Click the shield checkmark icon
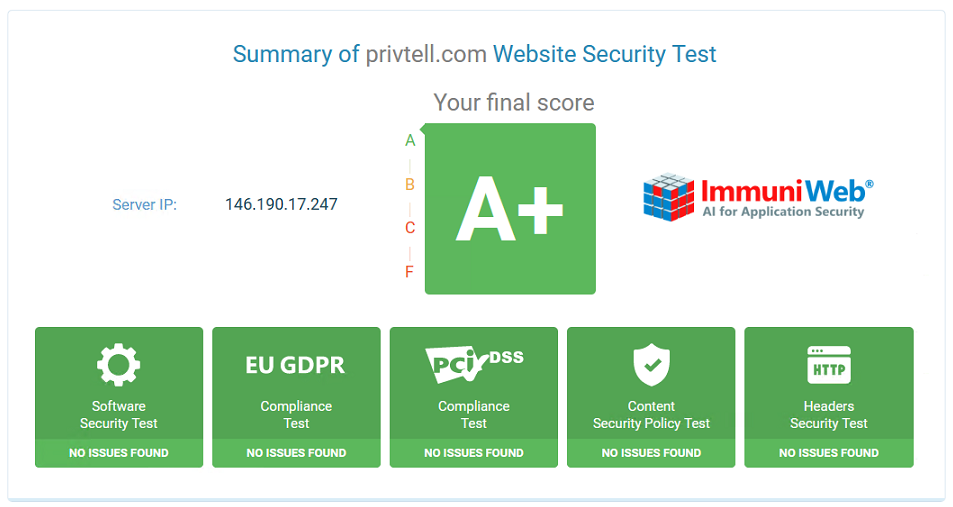This screenshot has height=507, width=953. tap(651, 365)
